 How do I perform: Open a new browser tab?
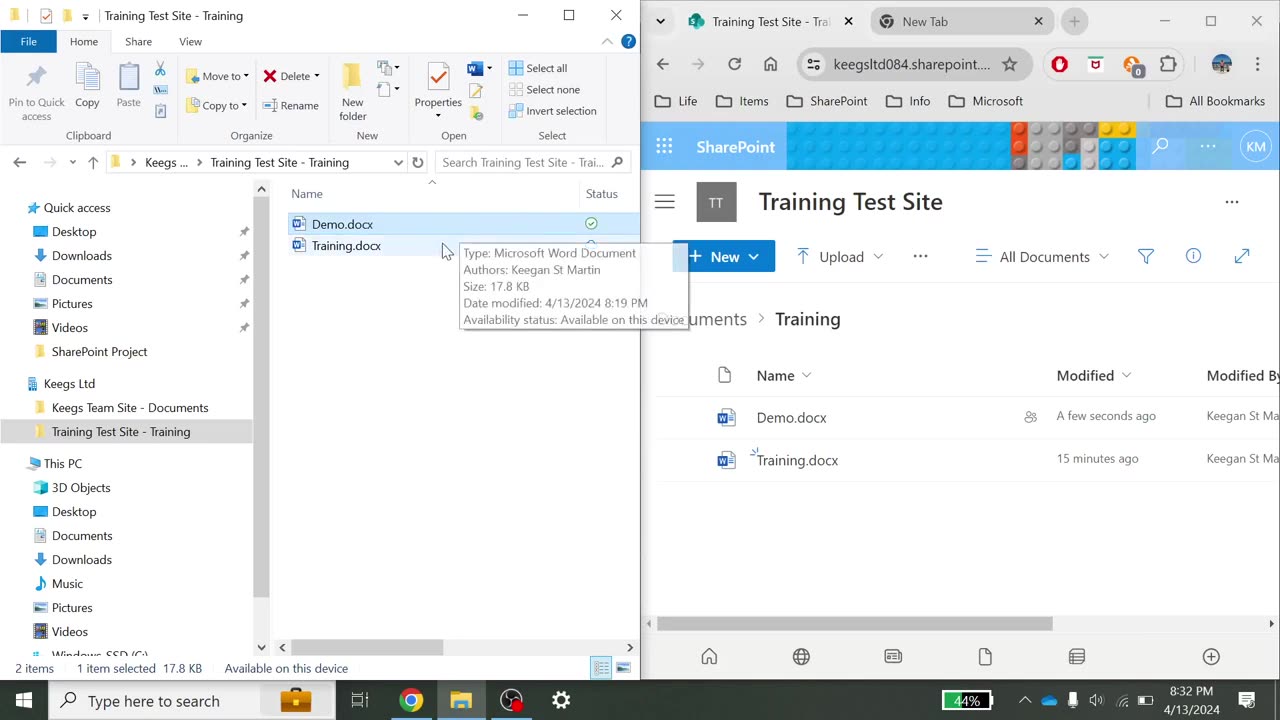pos(1074,21)
